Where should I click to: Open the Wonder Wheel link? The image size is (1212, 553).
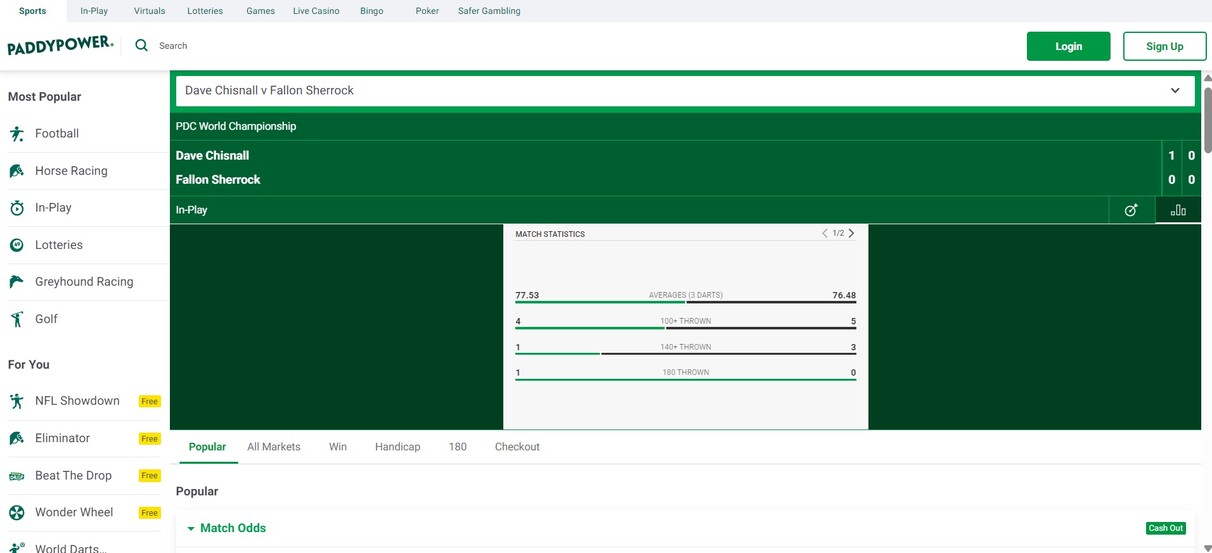pos(74,513)
